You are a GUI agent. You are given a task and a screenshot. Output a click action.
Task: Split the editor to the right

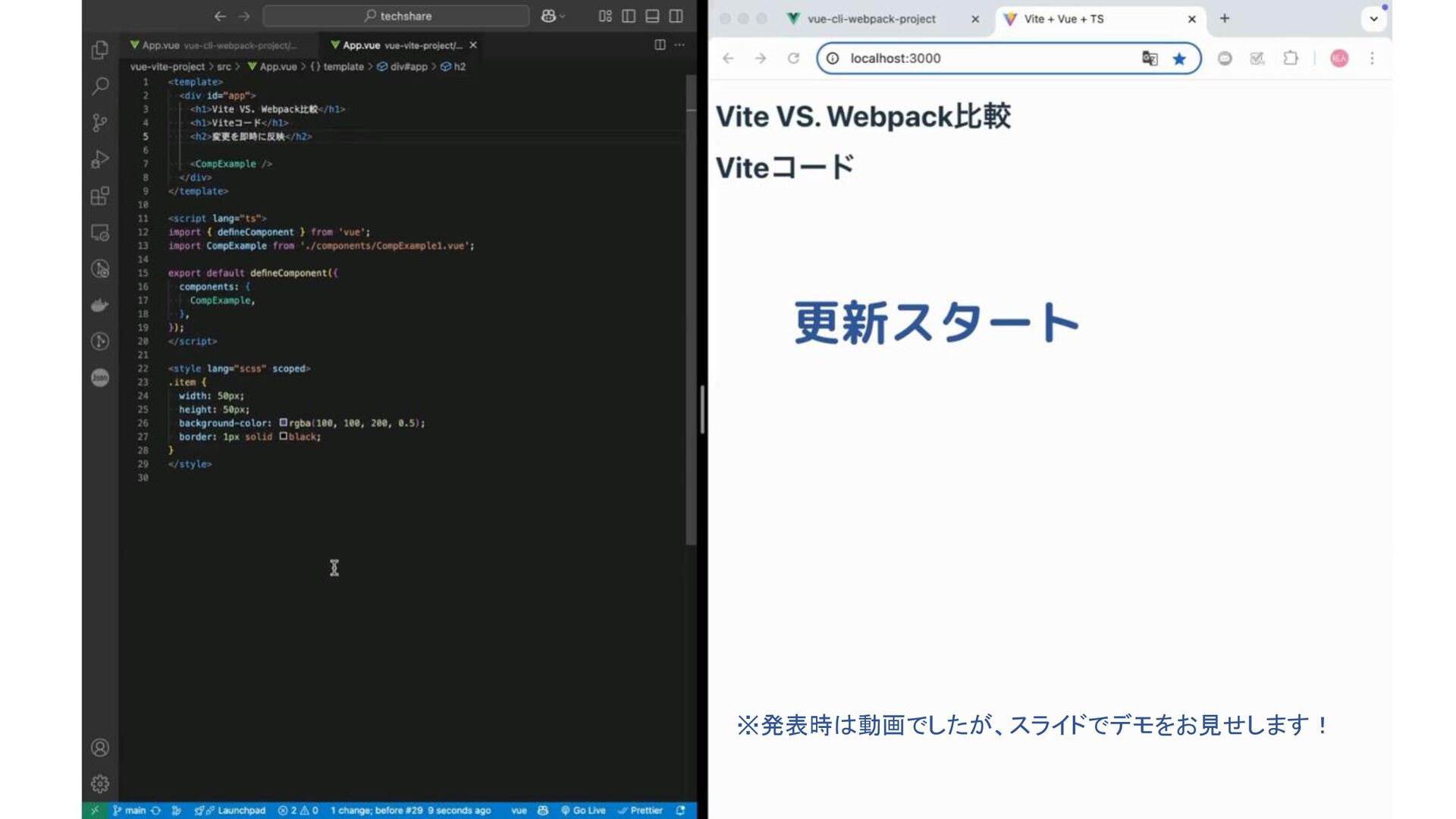[660, 45]
